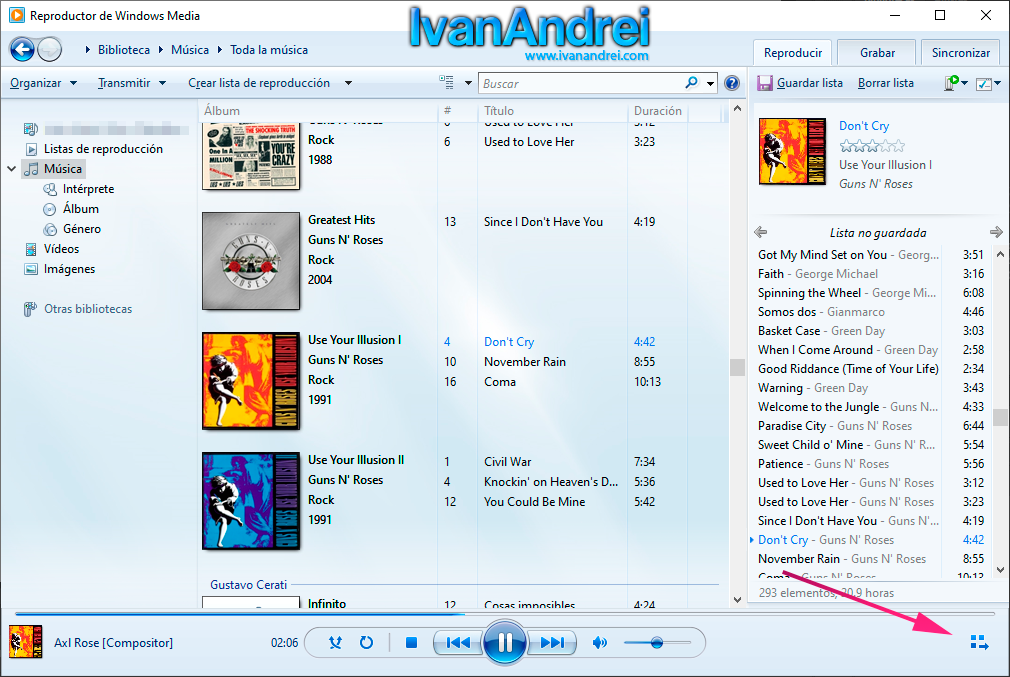Image resolution: width=1010 pixels, height=677 pixels.
Task: Click the Guardar lista floppy disk icon
Action: coord(765,83)
